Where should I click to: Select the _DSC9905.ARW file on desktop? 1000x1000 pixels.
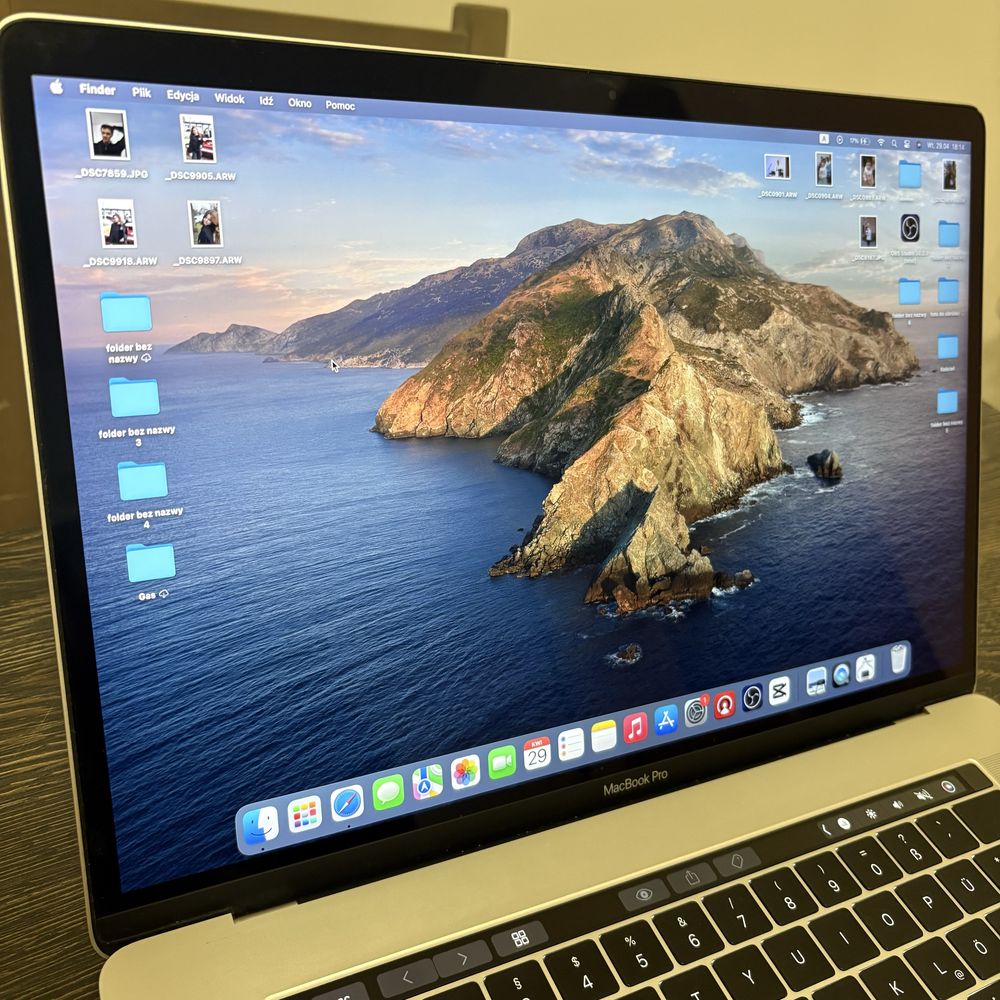click(198, 138)
